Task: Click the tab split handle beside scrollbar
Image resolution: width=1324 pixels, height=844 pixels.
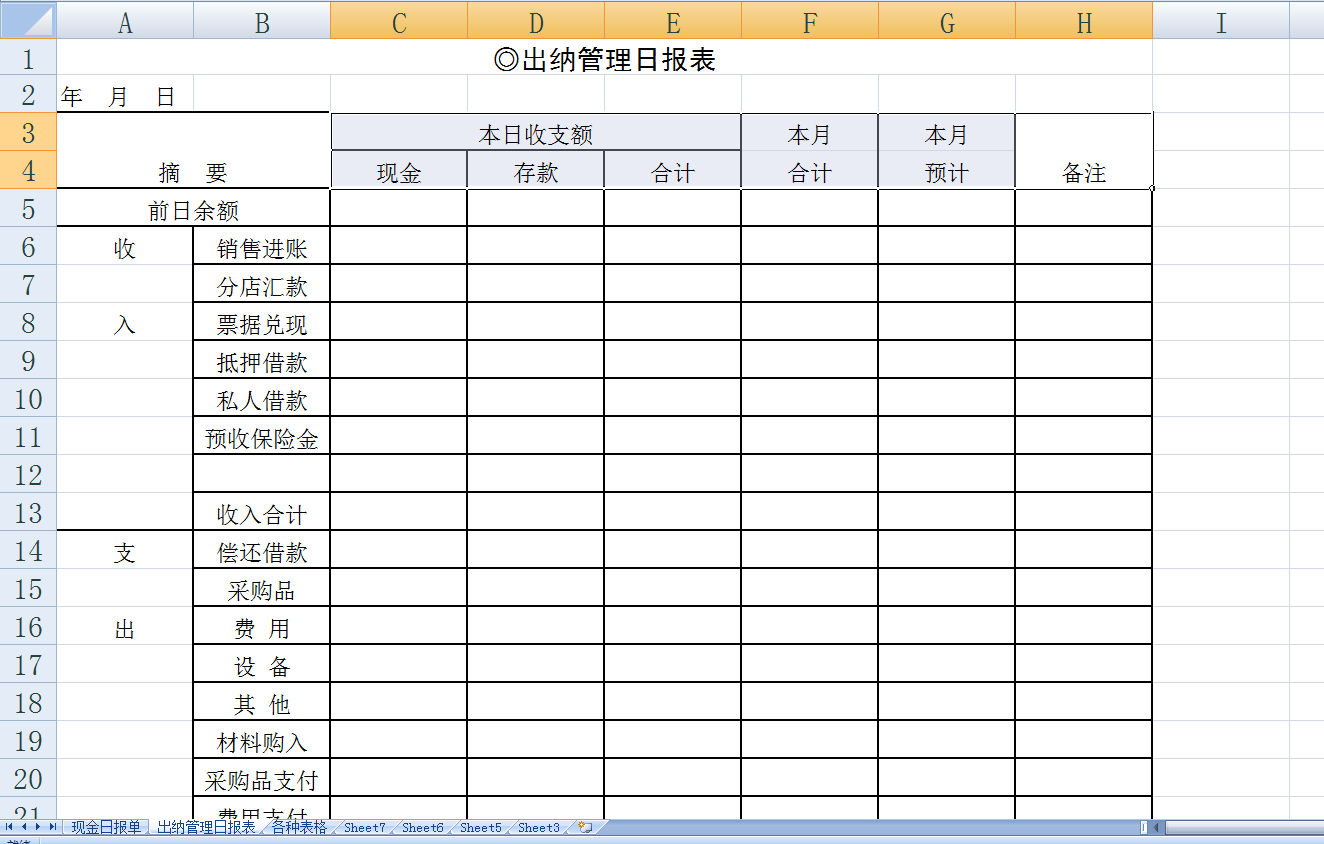Action: [x=1144, y=827]
